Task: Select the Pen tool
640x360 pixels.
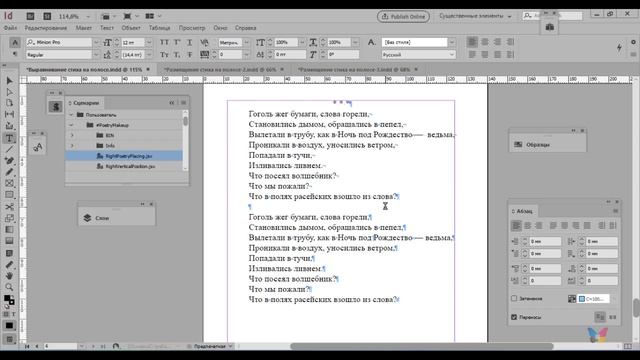Action: pos(9,161)
